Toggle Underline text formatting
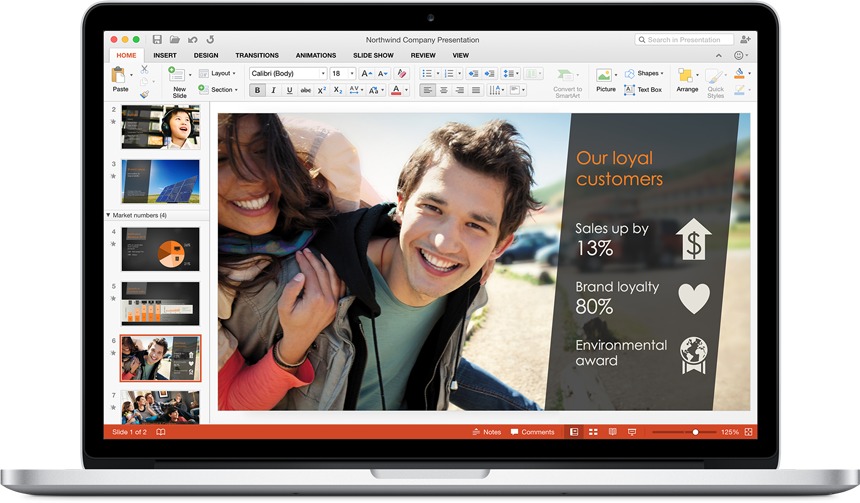The height and width of the screenshot is (503, 860). coord(290,90)
